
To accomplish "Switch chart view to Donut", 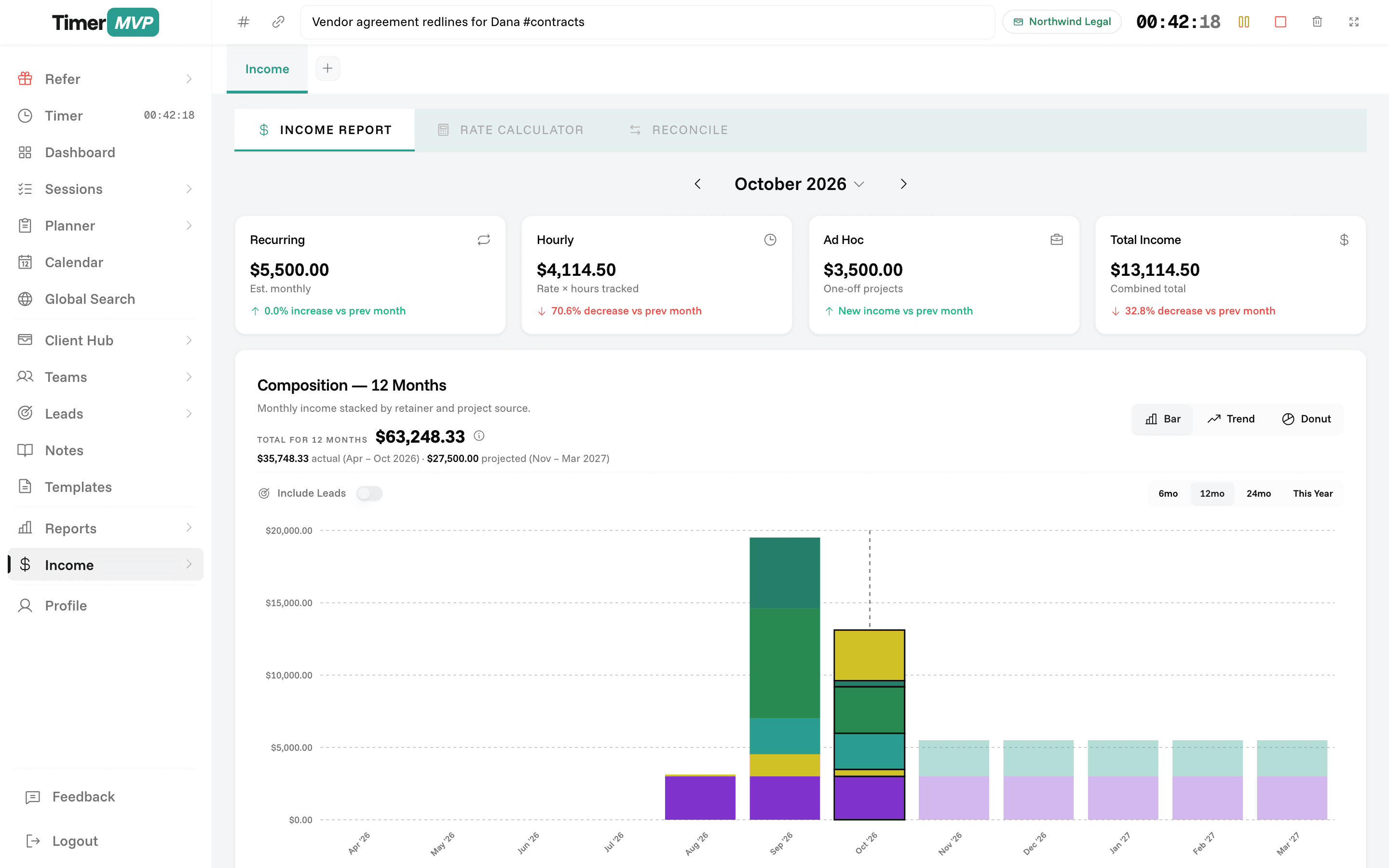I will [x=1307, y=419].
